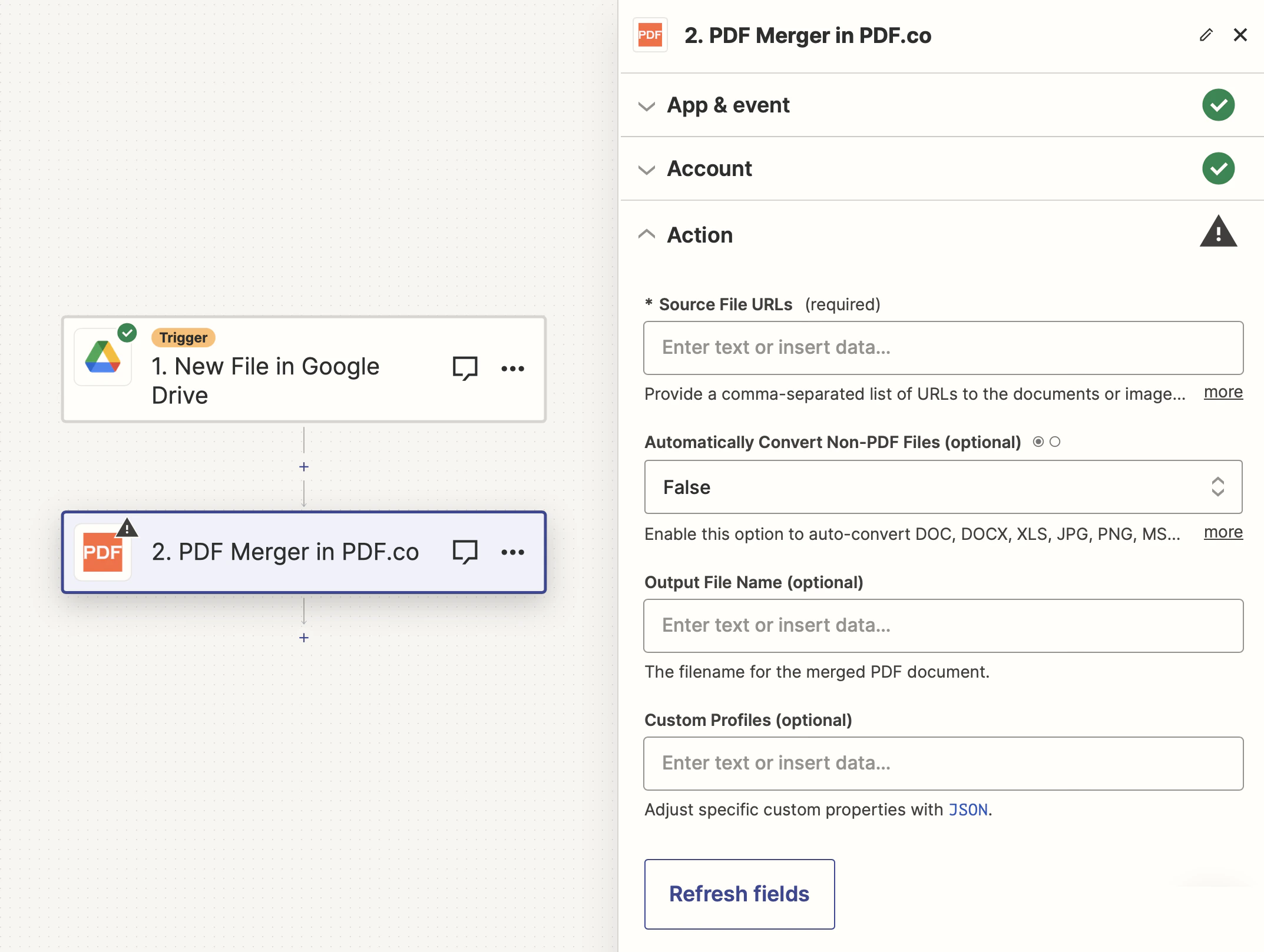
Task: Click the green check badge on trigger step
Action: (x=127, y=333)
